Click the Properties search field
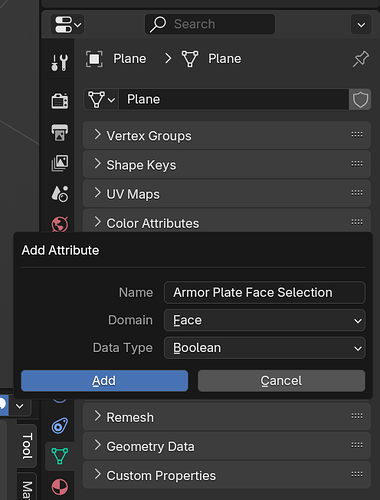This screenshot has width=380, height=500. pyautogui.click(x=210, y=24)
